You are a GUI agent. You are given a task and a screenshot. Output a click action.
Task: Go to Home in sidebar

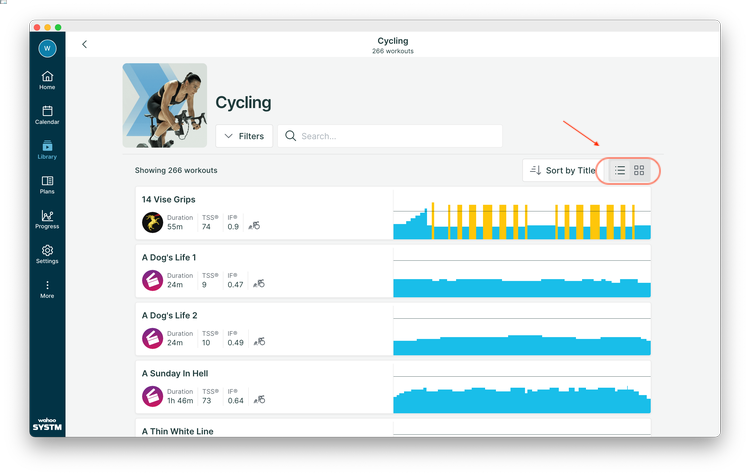(x=47, y=80)
